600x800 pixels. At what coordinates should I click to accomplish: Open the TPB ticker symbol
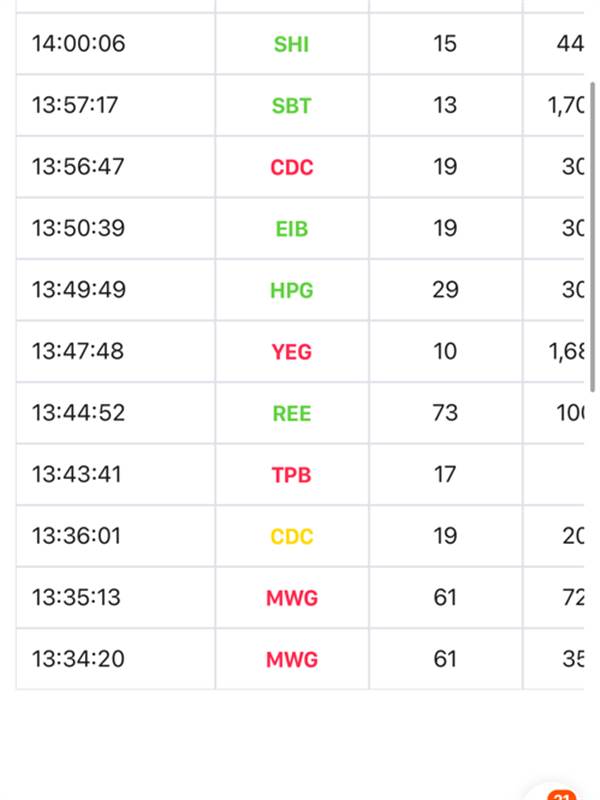click(x=291, y=475)
